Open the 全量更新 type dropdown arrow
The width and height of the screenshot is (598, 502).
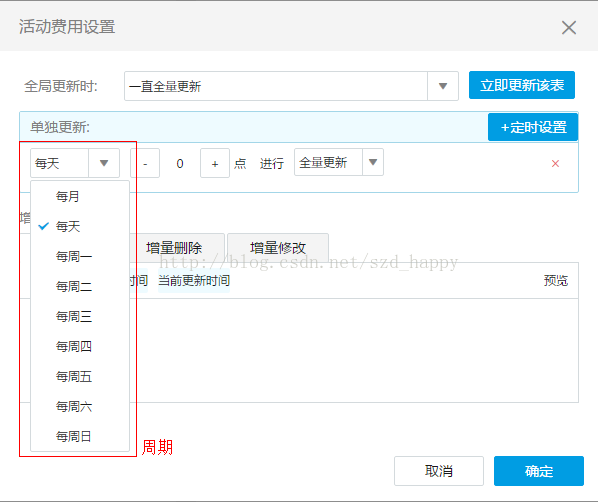pyautogui.click(x=373, y=162)
